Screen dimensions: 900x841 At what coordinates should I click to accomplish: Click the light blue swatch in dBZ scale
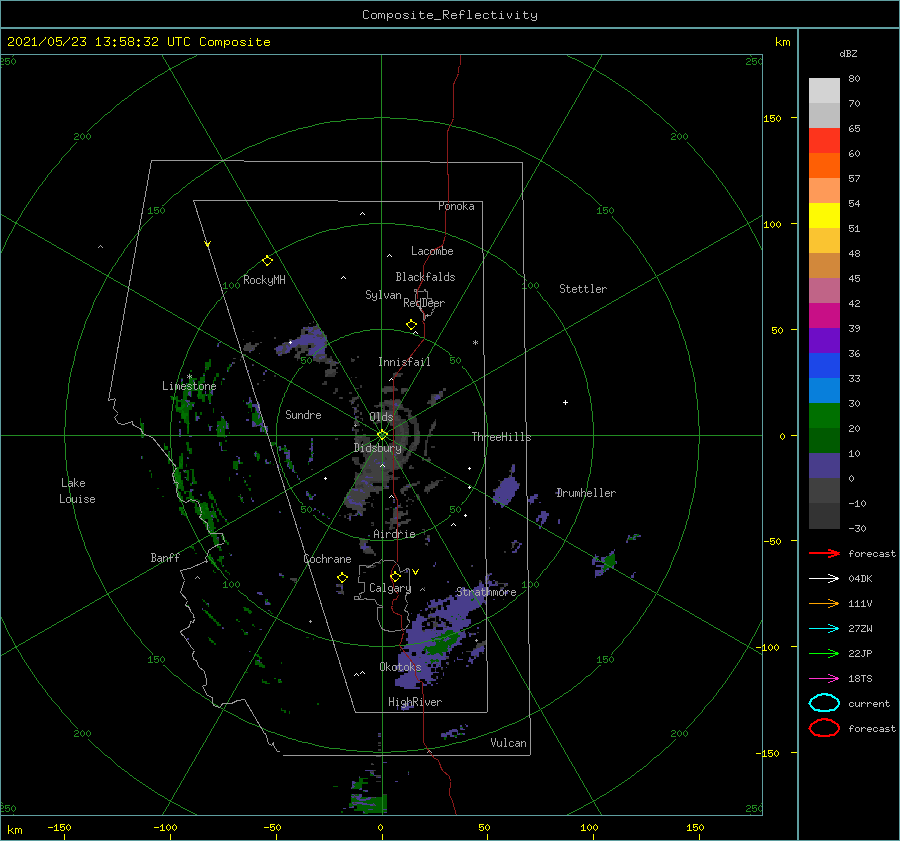coord(824,390)
